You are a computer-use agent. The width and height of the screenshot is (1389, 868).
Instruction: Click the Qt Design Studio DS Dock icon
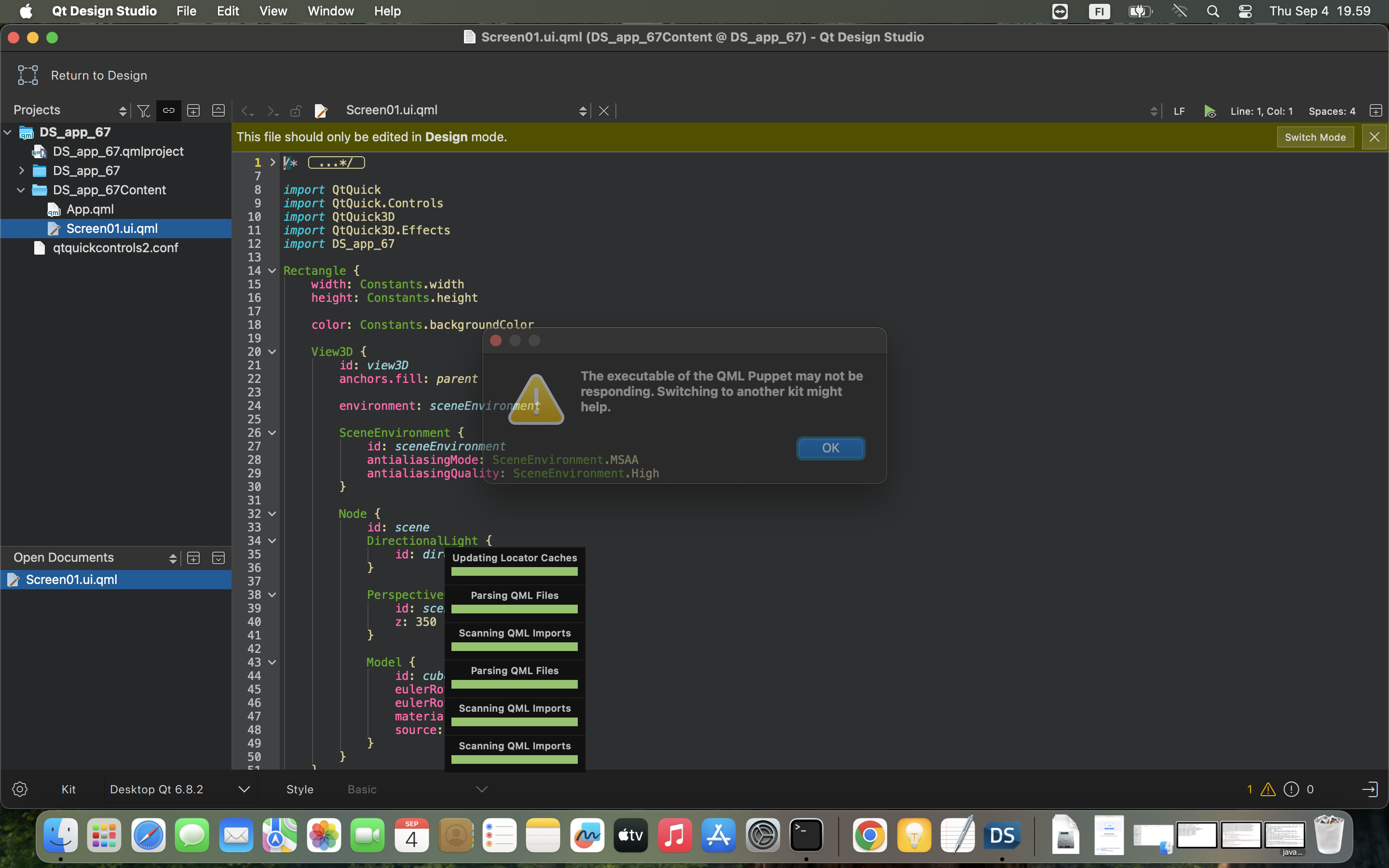[1002, 835]
